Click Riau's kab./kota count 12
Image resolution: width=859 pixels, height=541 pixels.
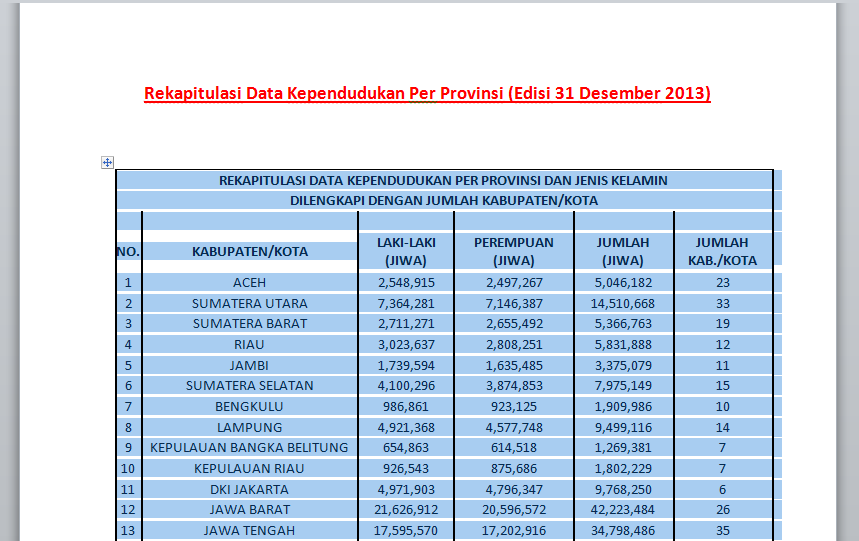click(723, 344)
